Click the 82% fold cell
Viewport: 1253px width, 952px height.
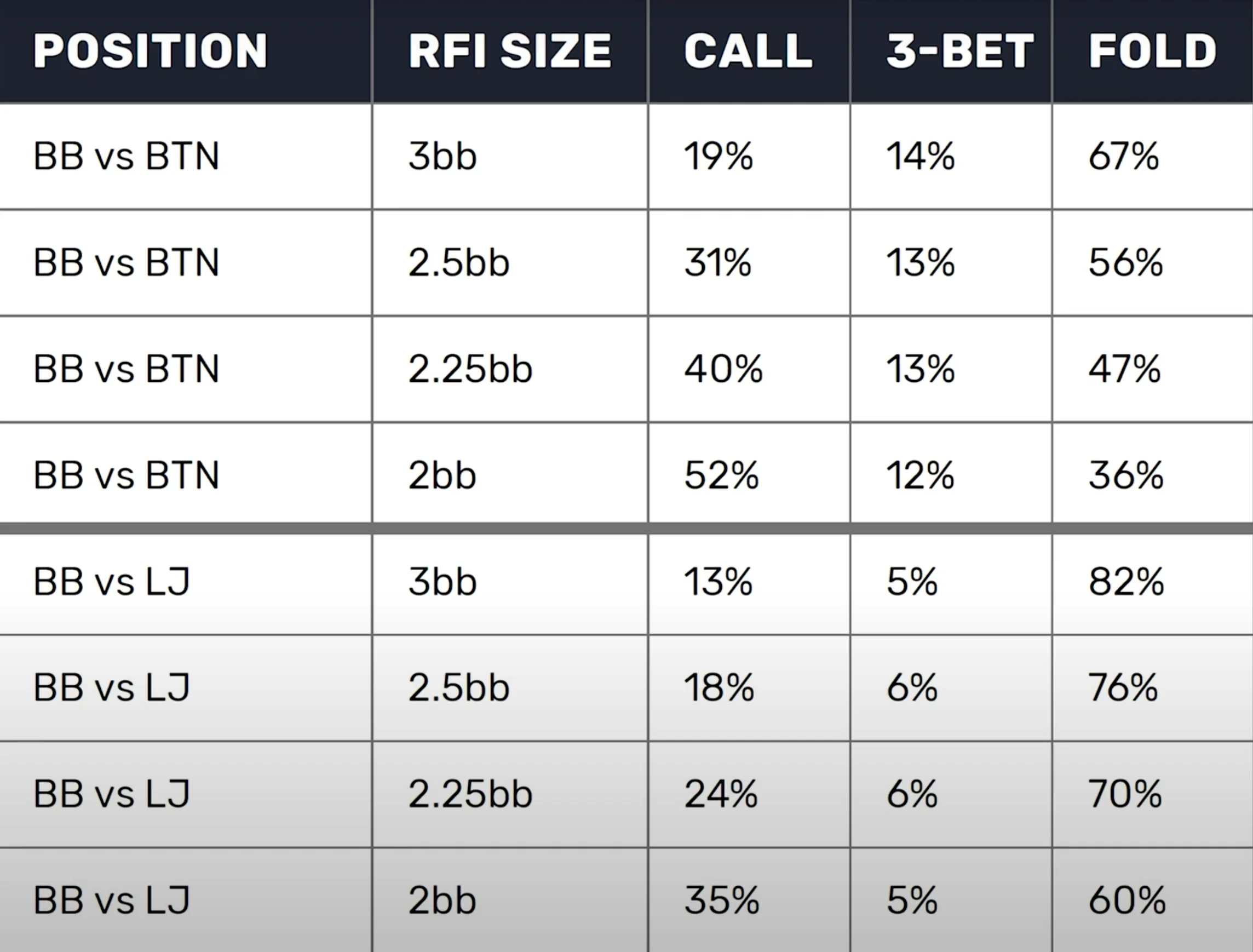tap(1126, 582)
